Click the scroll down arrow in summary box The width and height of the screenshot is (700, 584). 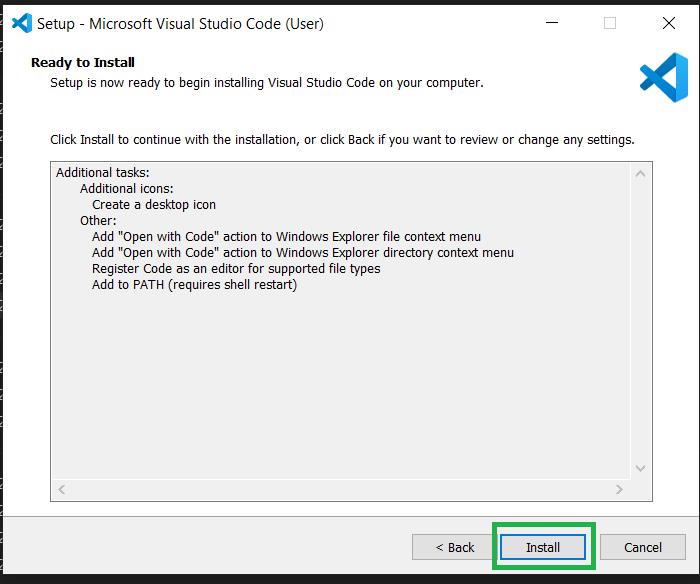pyautogui.click(x=640, y=468)
